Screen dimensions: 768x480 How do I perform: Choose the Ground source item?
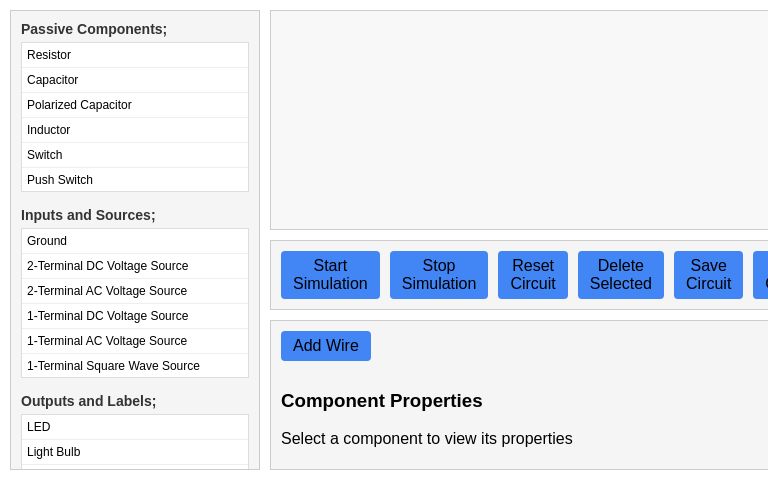tap(135, 241)
